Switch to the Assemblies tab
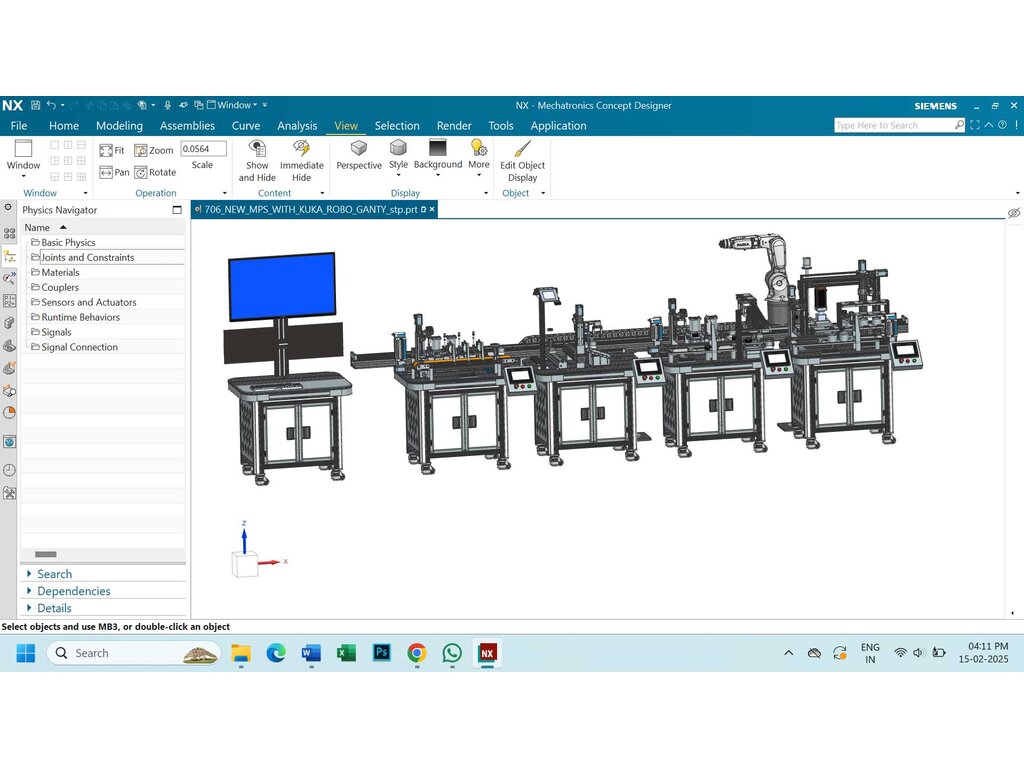This screenshot has width=1024, height=768. (187, 125)
